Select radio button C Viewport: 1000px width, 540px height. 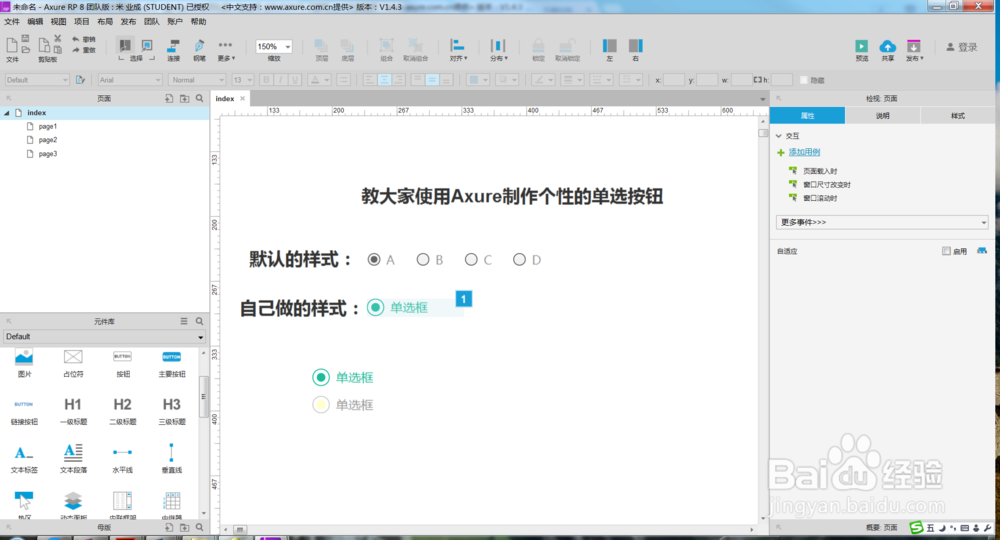[471, 259]
